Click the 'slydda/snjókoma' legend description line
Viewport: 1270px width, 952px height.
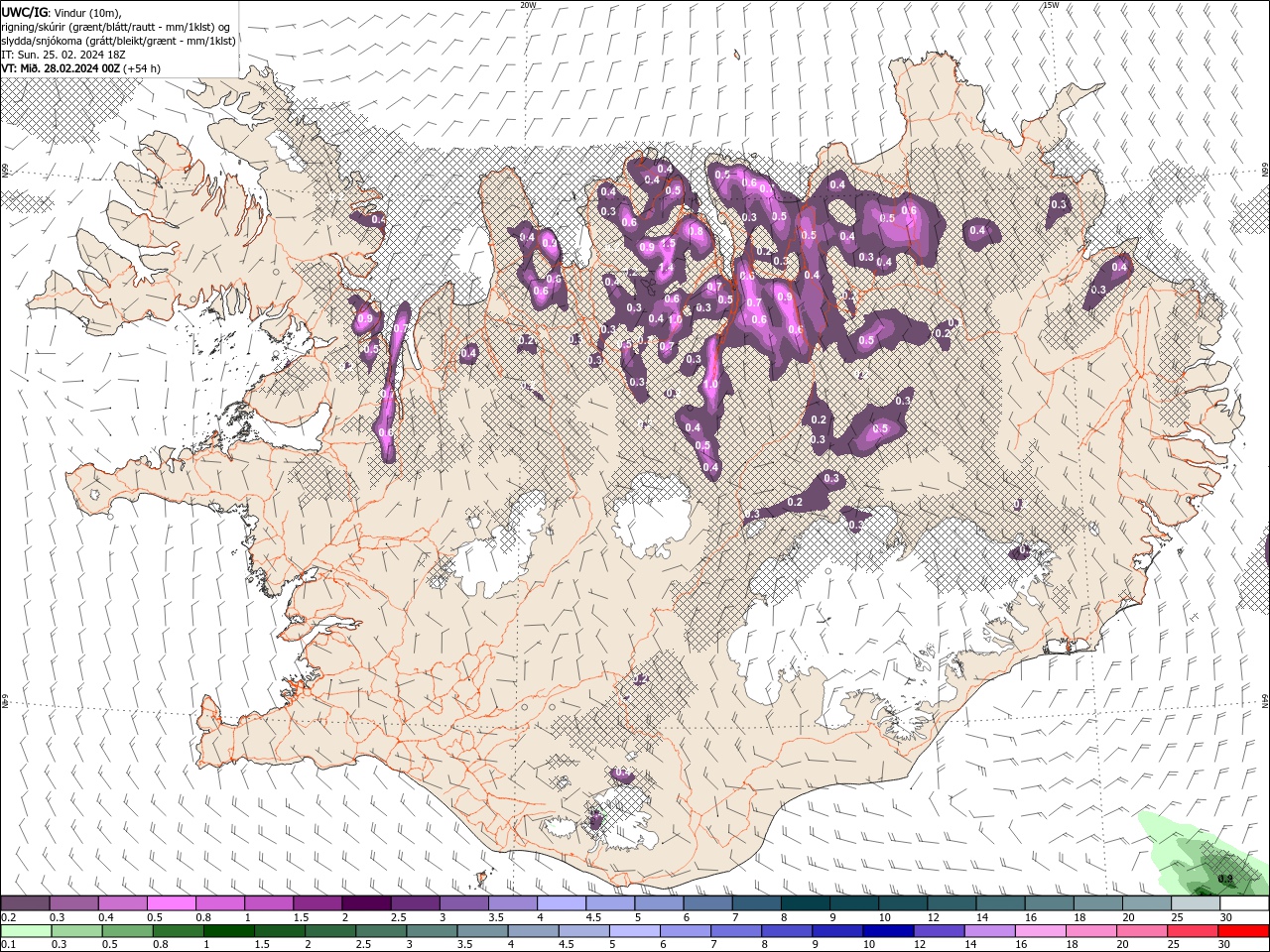pos(118,41)
